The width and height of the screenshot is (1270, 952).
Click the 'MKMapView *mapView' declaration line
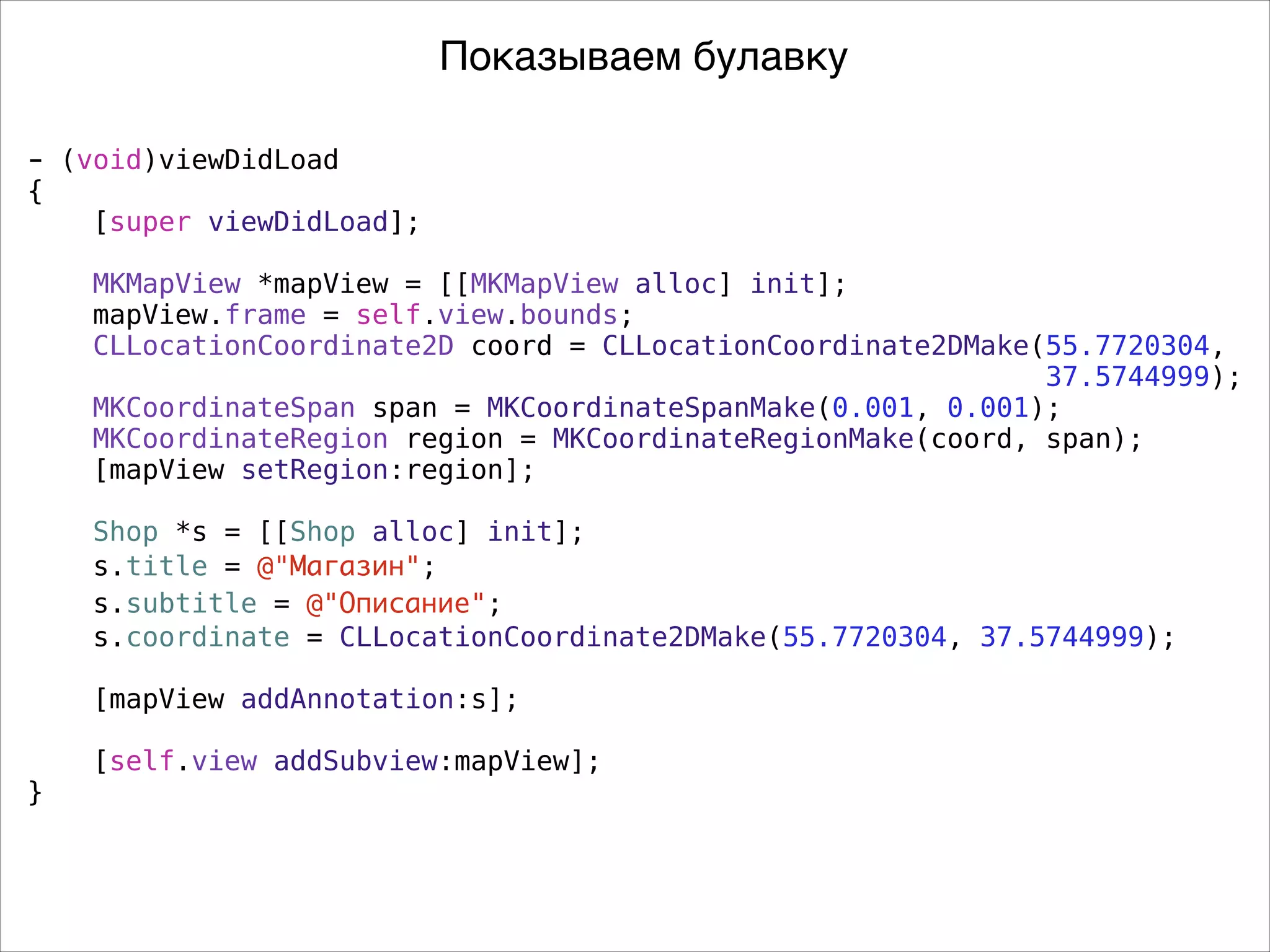tap(469, 284)
